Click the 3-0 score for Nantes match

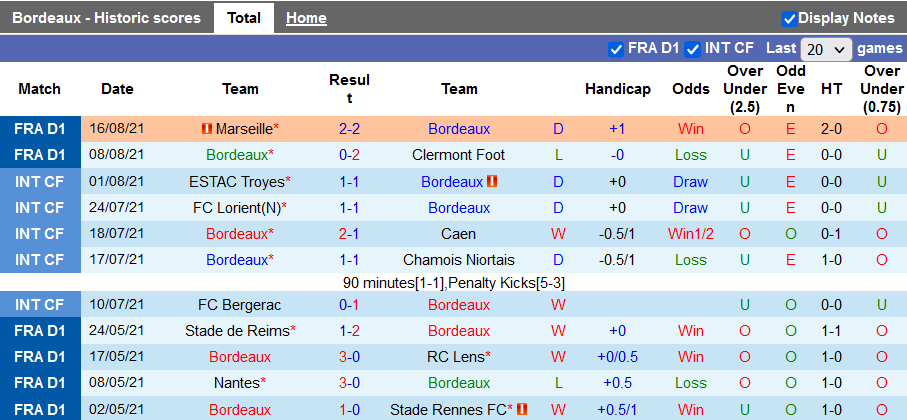pos(349,383)
